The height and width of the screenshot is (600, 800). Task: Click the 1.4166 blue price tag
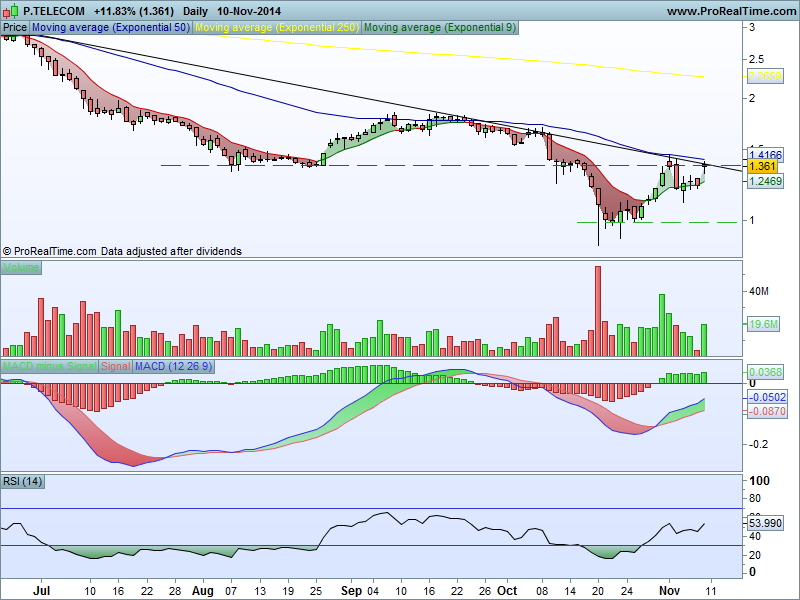765,154
